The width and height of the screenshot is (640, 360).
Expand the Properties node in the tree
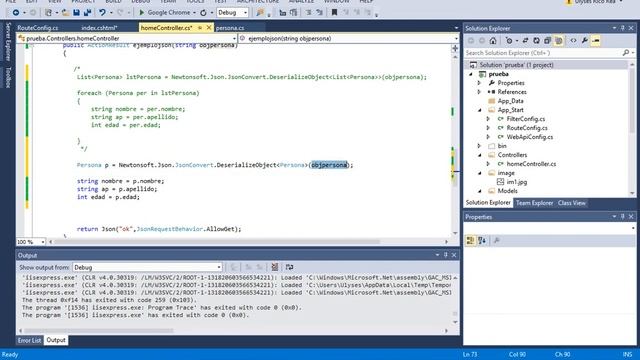(x=479, y=83)
